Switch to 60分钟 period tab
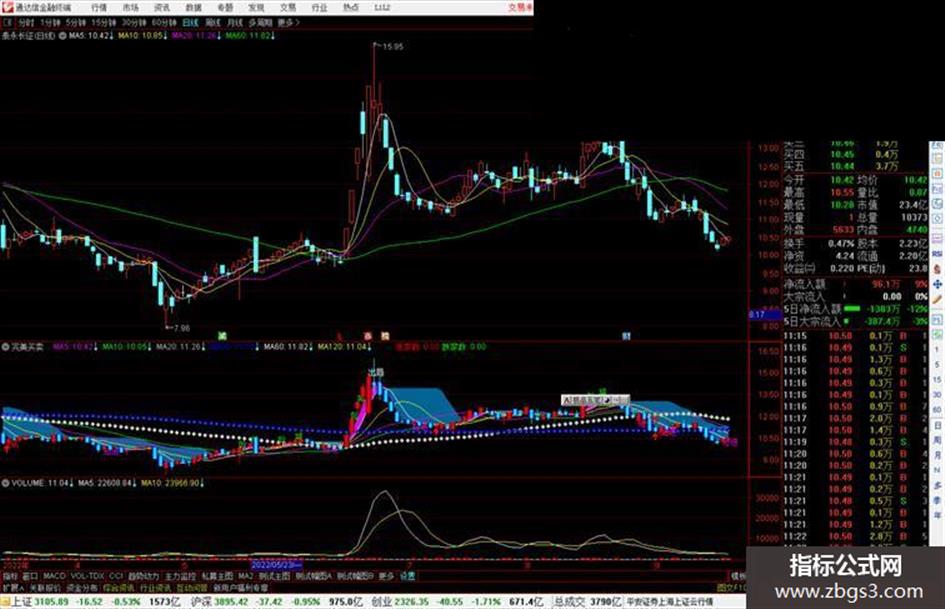 pos(164,22)
